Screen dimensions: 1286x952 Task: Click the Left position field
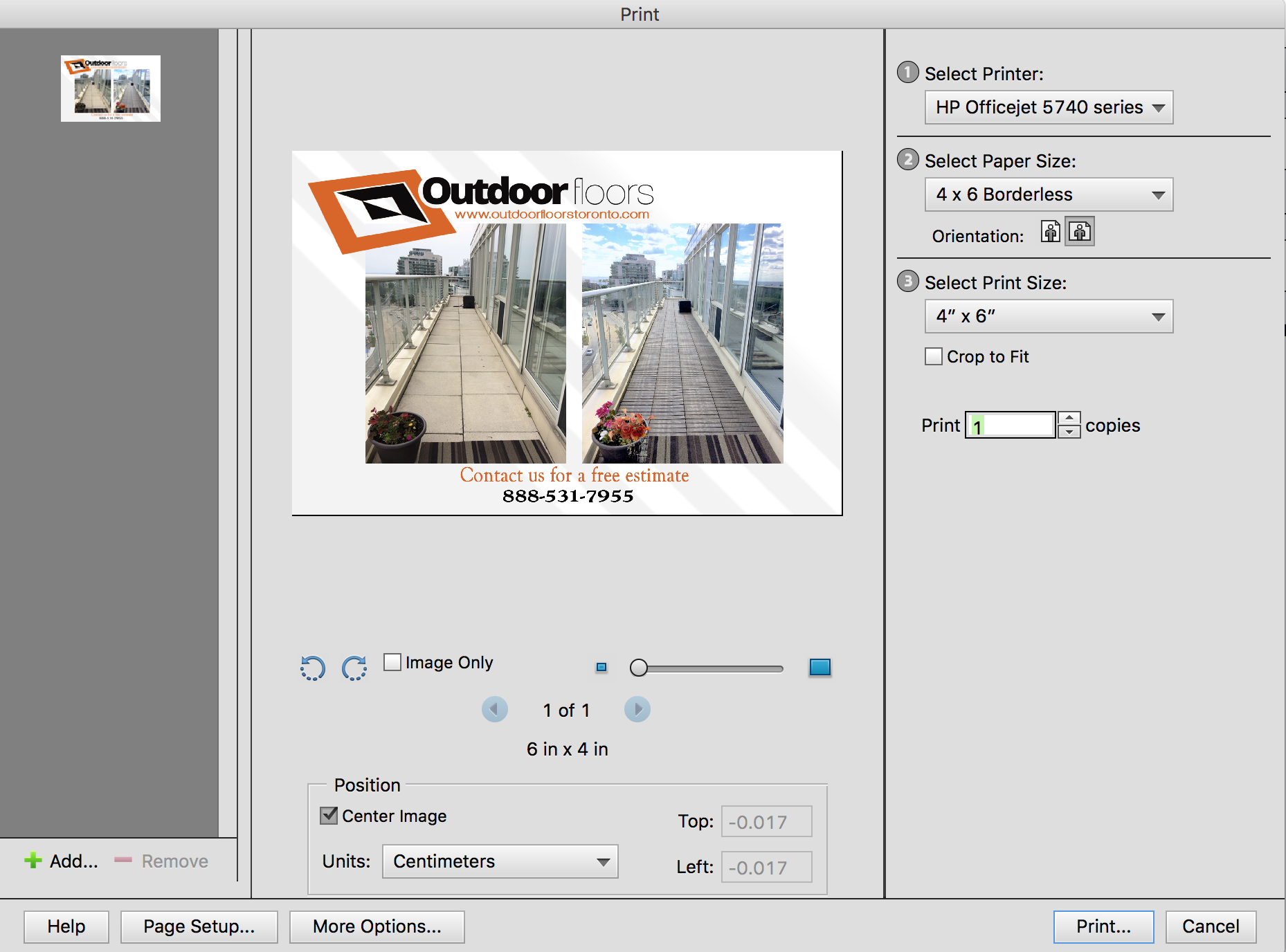(x=767, y=867)
